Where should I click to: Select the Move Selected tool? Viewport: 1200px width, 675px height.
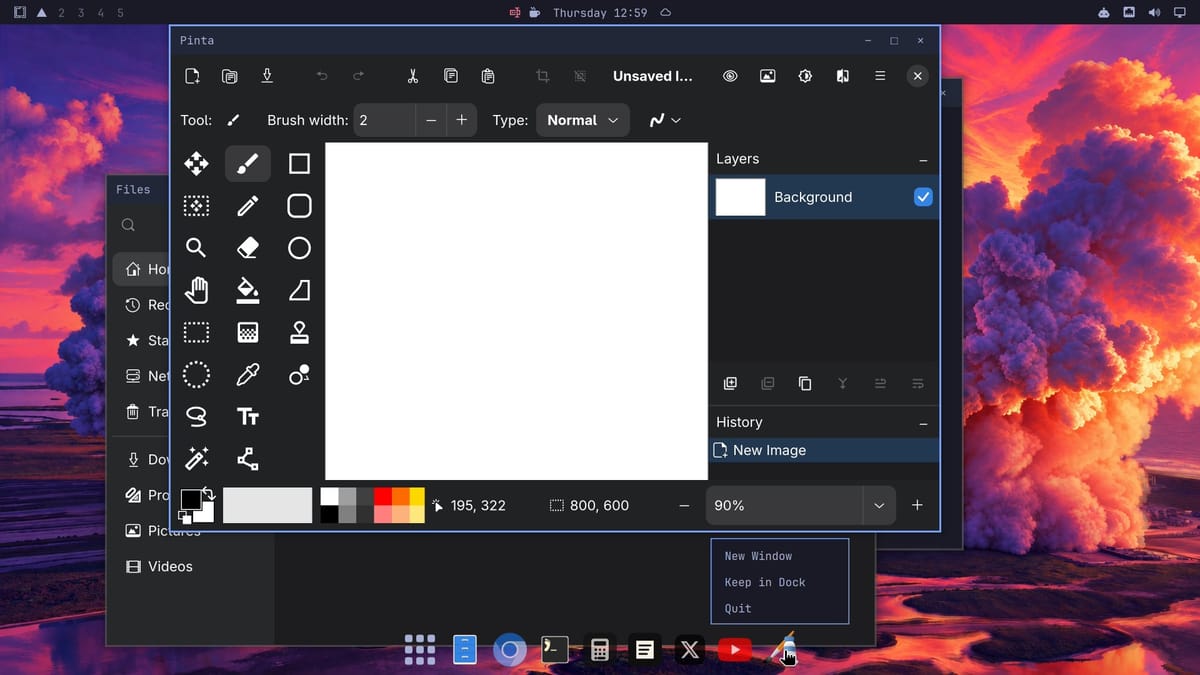click(x=197, y=163)
